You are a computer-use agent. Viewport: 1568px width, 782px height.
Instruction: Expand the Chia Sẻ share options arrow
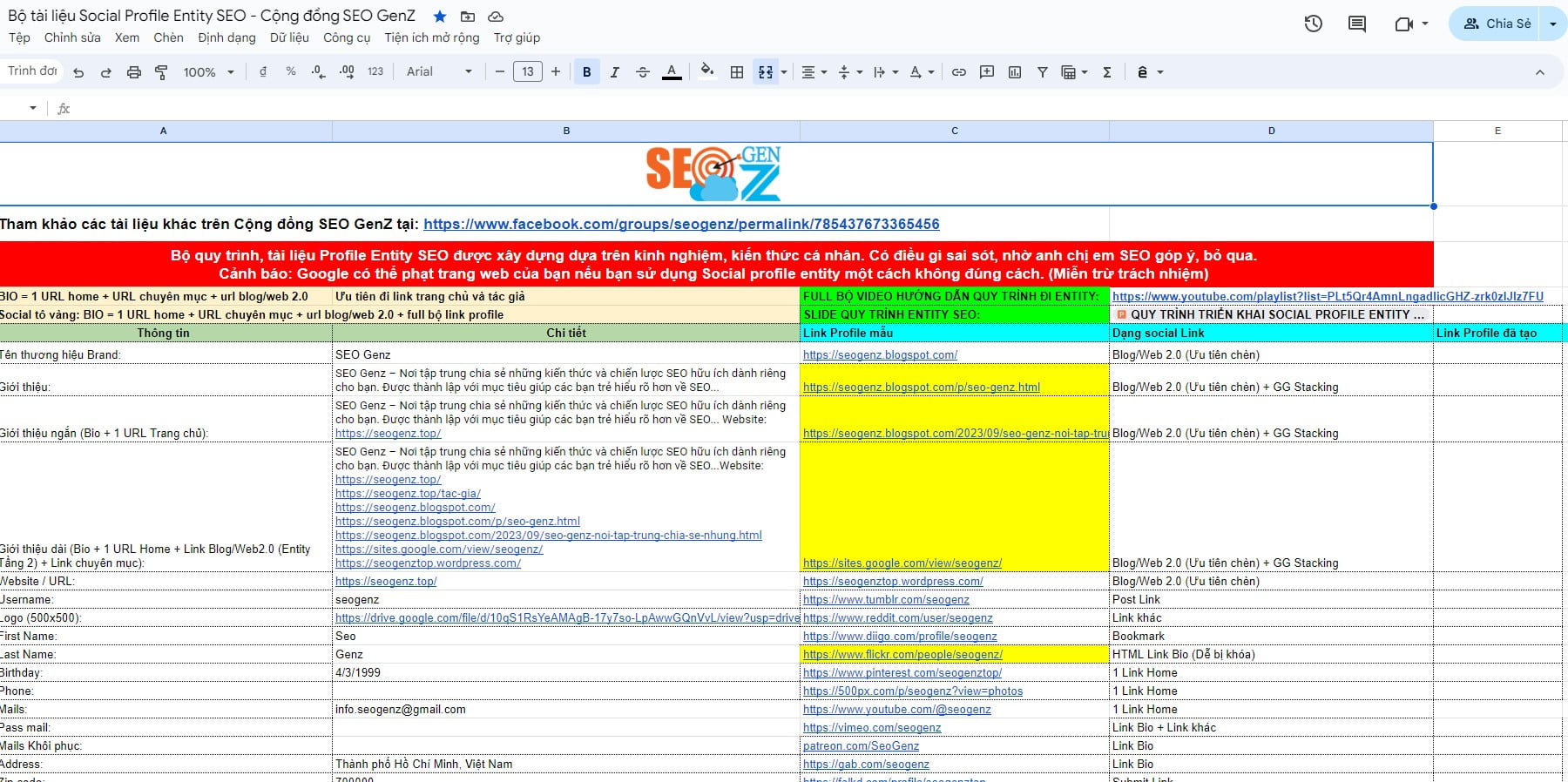1552,24
